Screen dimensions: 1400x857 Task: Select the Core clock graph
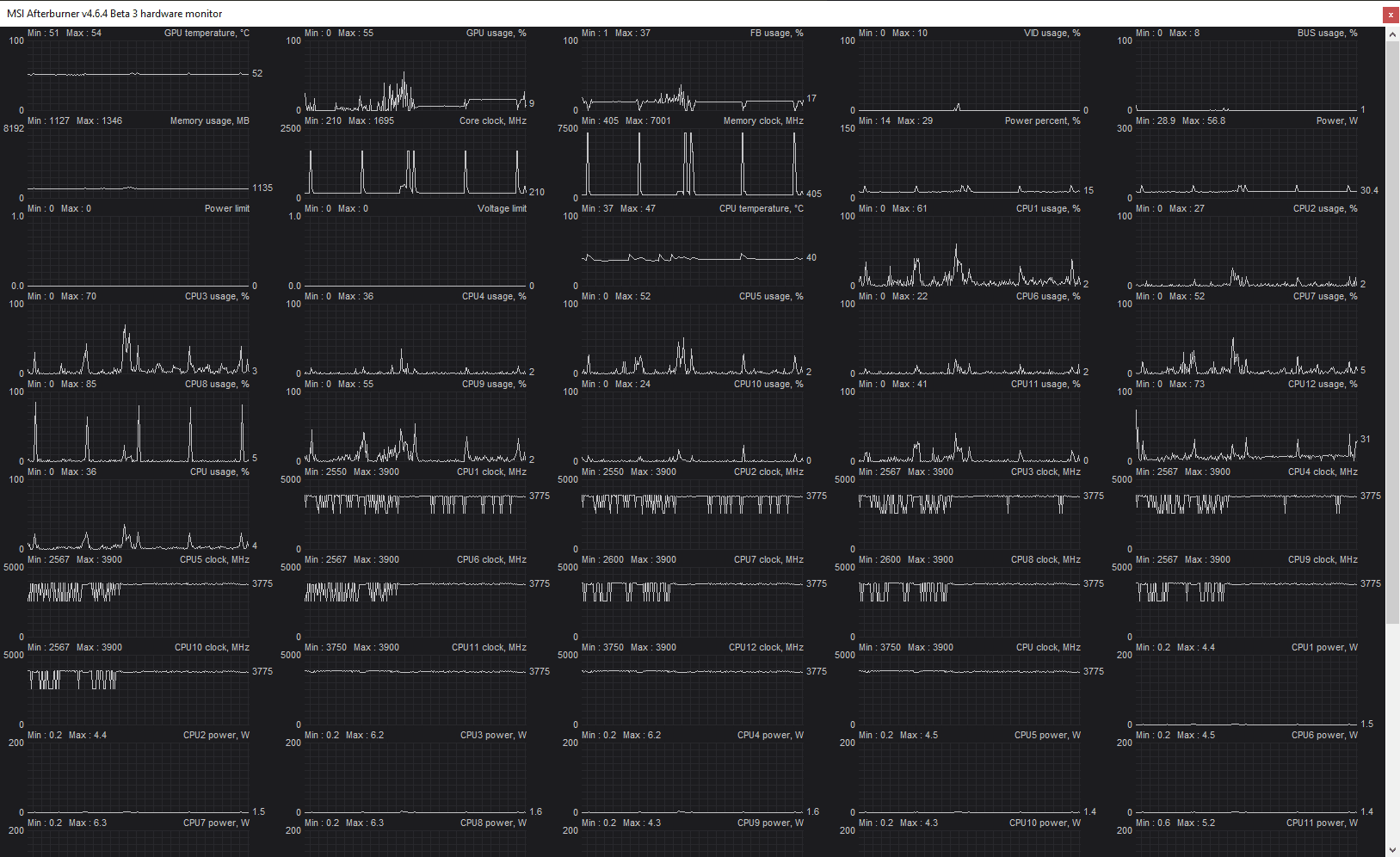click(416, 163)
